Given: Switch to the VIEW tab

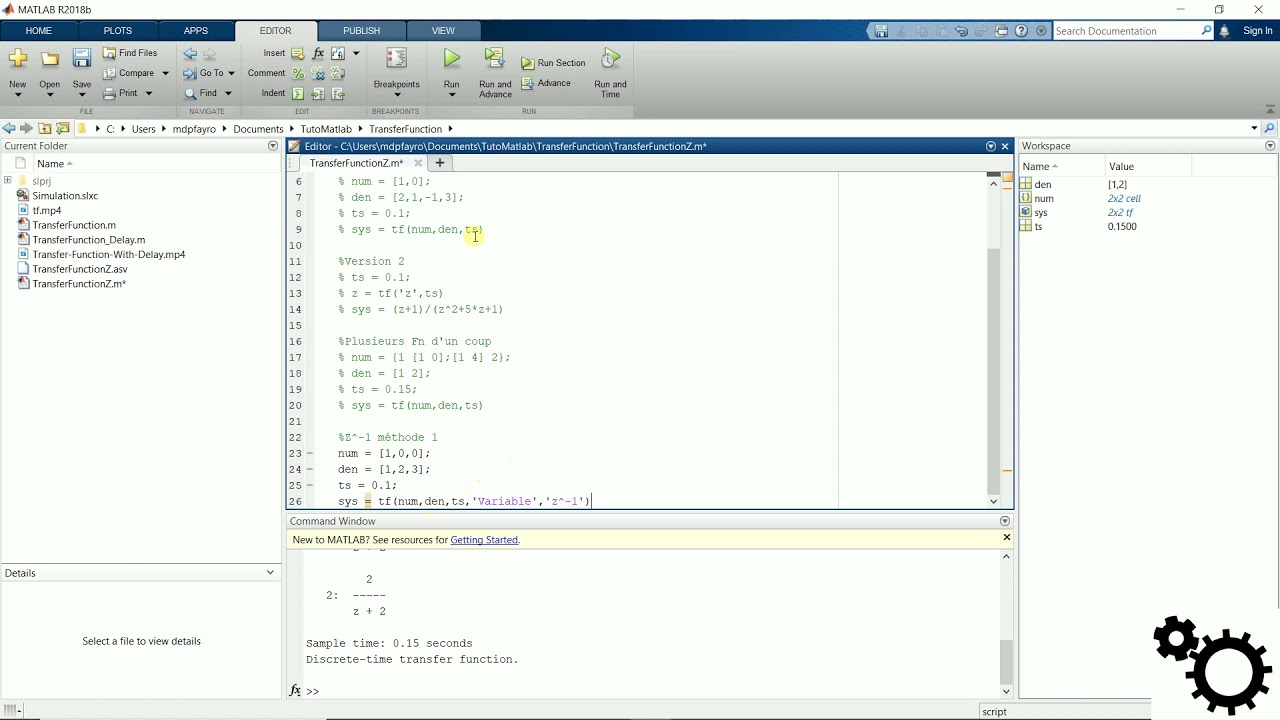Looking at the screenshot, I should tap(442, 31).
